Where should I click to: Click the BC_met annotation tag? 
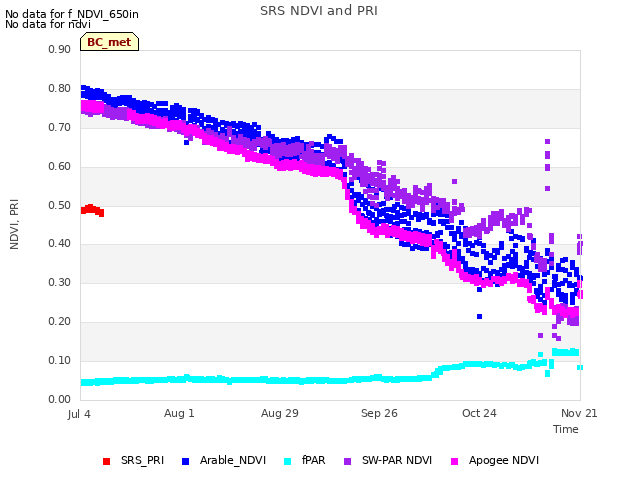(109, 42)
